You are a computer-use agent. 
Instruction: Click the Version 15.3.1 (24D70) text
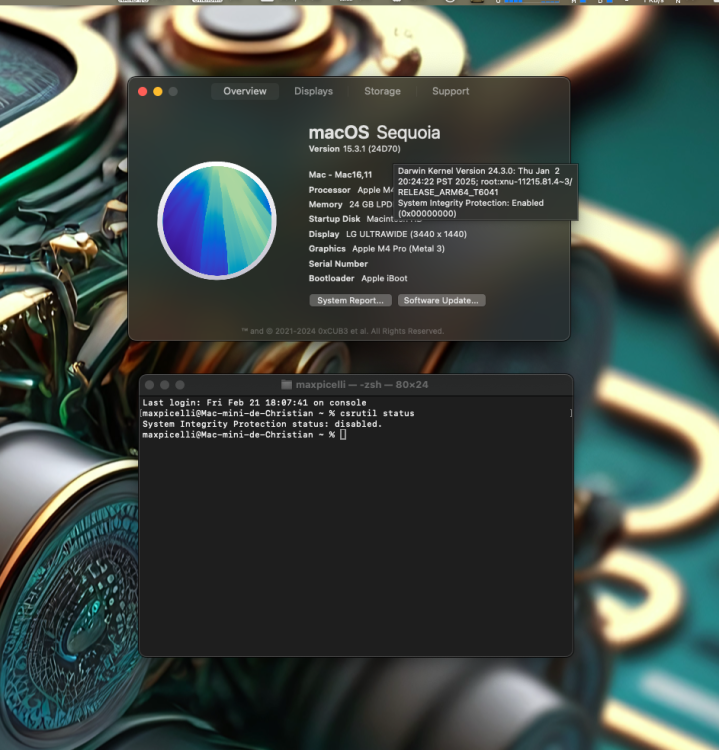354,149
